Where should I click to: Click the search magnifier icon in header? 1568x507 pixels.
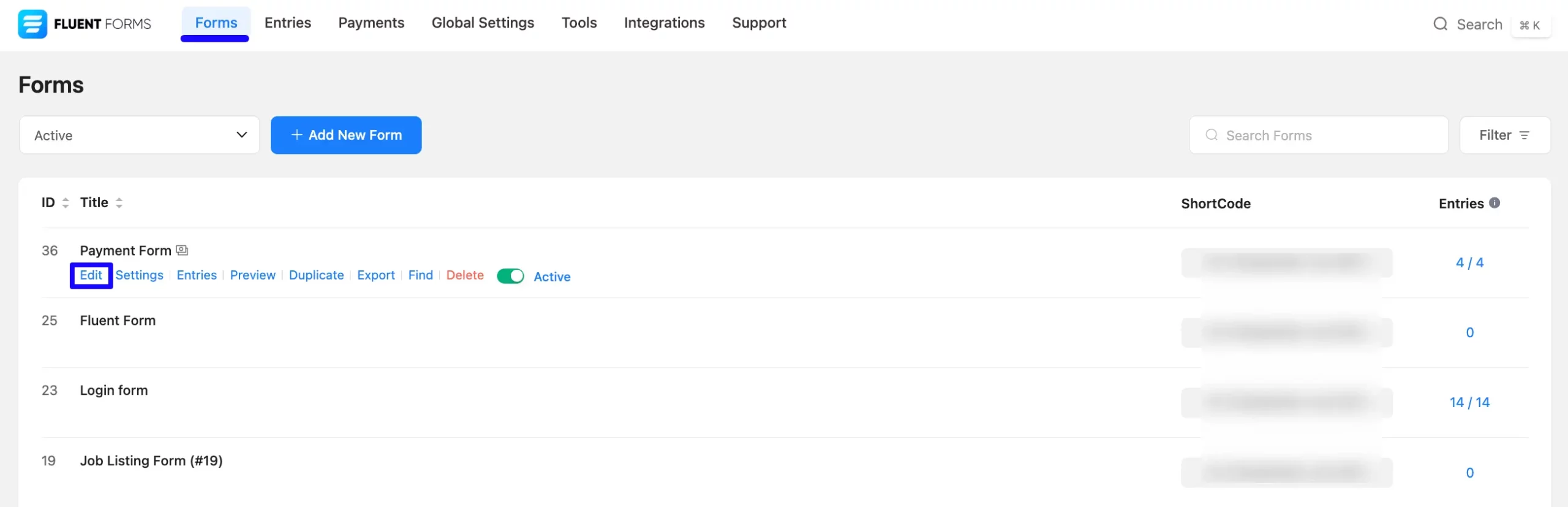(x=1440, y=24)
